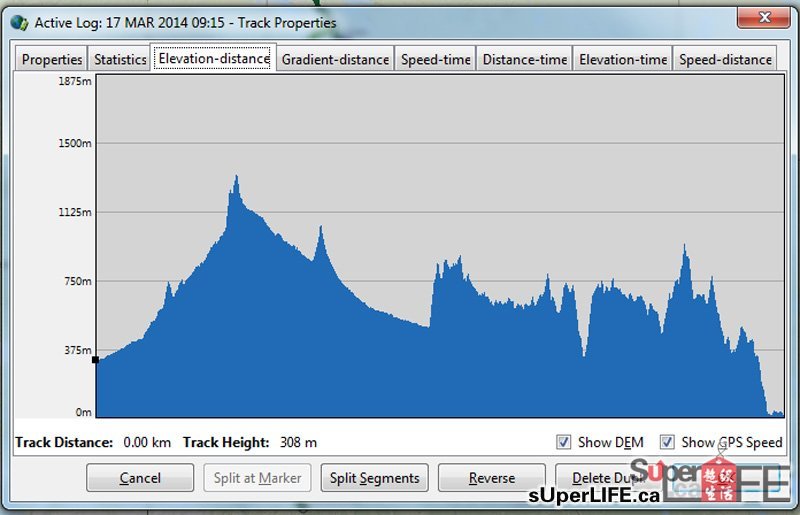
Task: Click the 1125m axis label
Action: click(x=74, y=212)
